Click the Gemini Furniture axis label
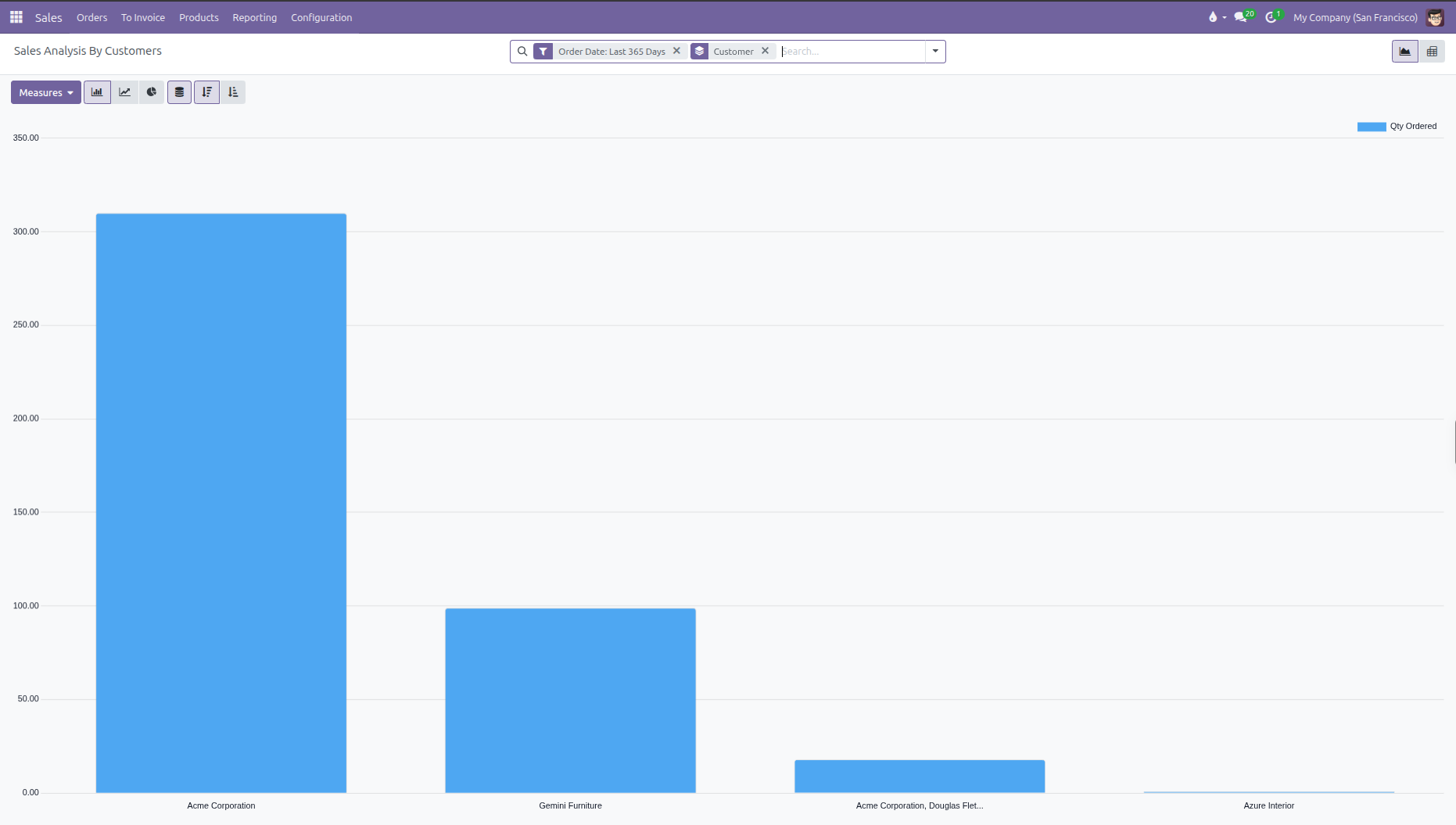 (571, 805)
